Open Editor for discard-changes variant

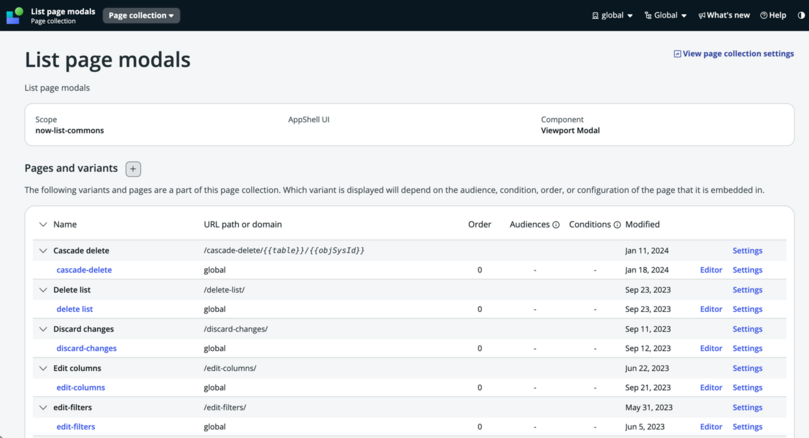click(711, 348)
